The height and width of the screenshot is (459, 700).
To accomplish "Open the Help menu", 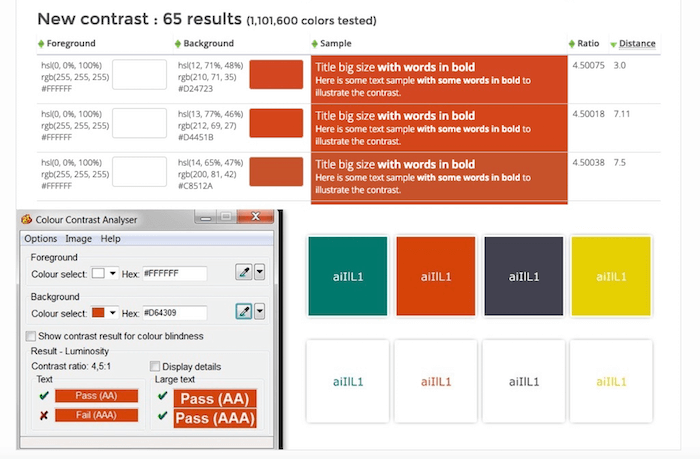I will pos(110,239).
